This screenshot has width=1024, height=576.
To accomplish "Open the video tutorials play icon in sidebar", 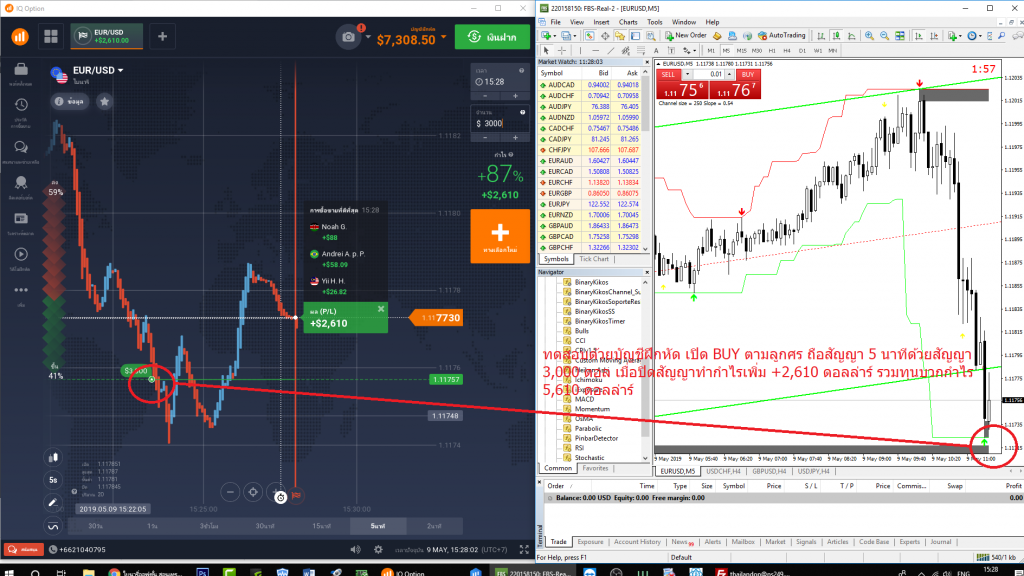I will pos(21,254).
